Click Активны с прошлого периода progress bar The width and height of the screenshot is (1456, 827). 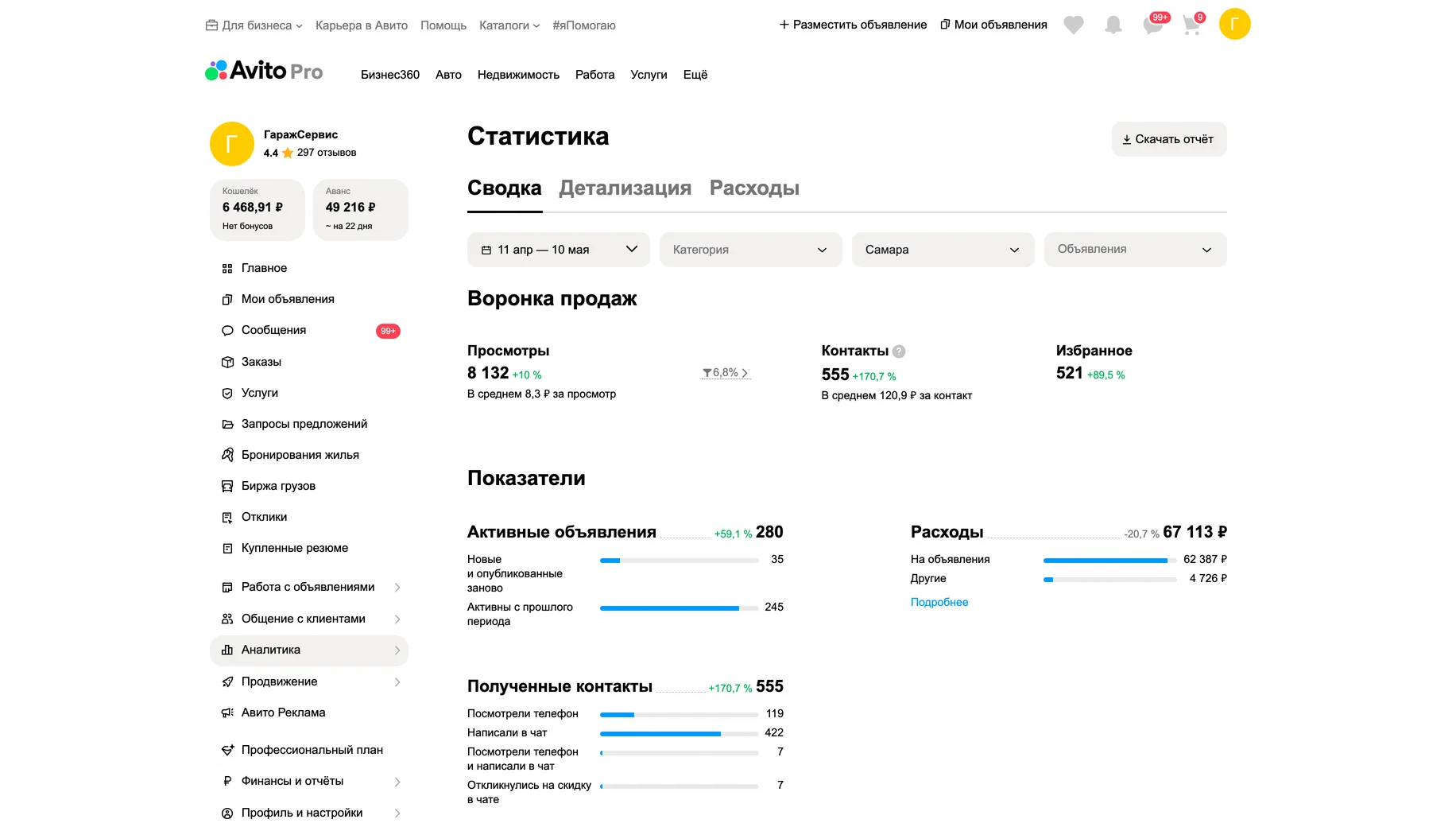679,608
